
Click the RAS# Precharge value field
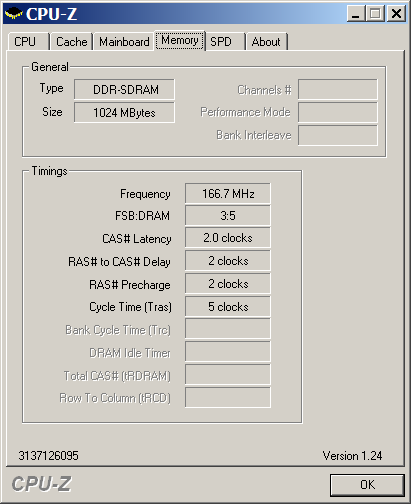(228, 284)
